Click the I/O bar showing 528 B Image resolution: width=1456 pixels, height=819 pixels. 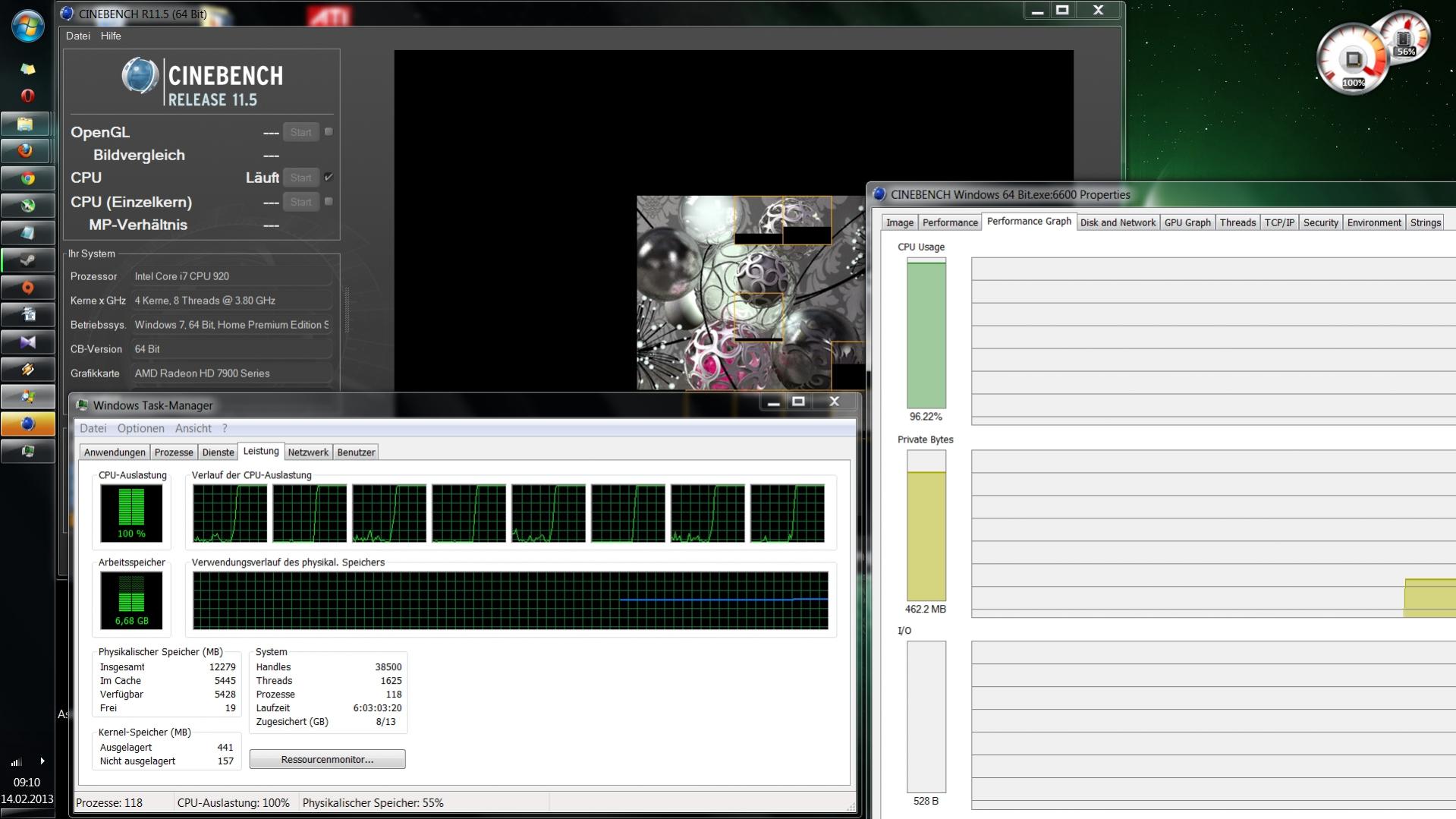click(926, 717)
